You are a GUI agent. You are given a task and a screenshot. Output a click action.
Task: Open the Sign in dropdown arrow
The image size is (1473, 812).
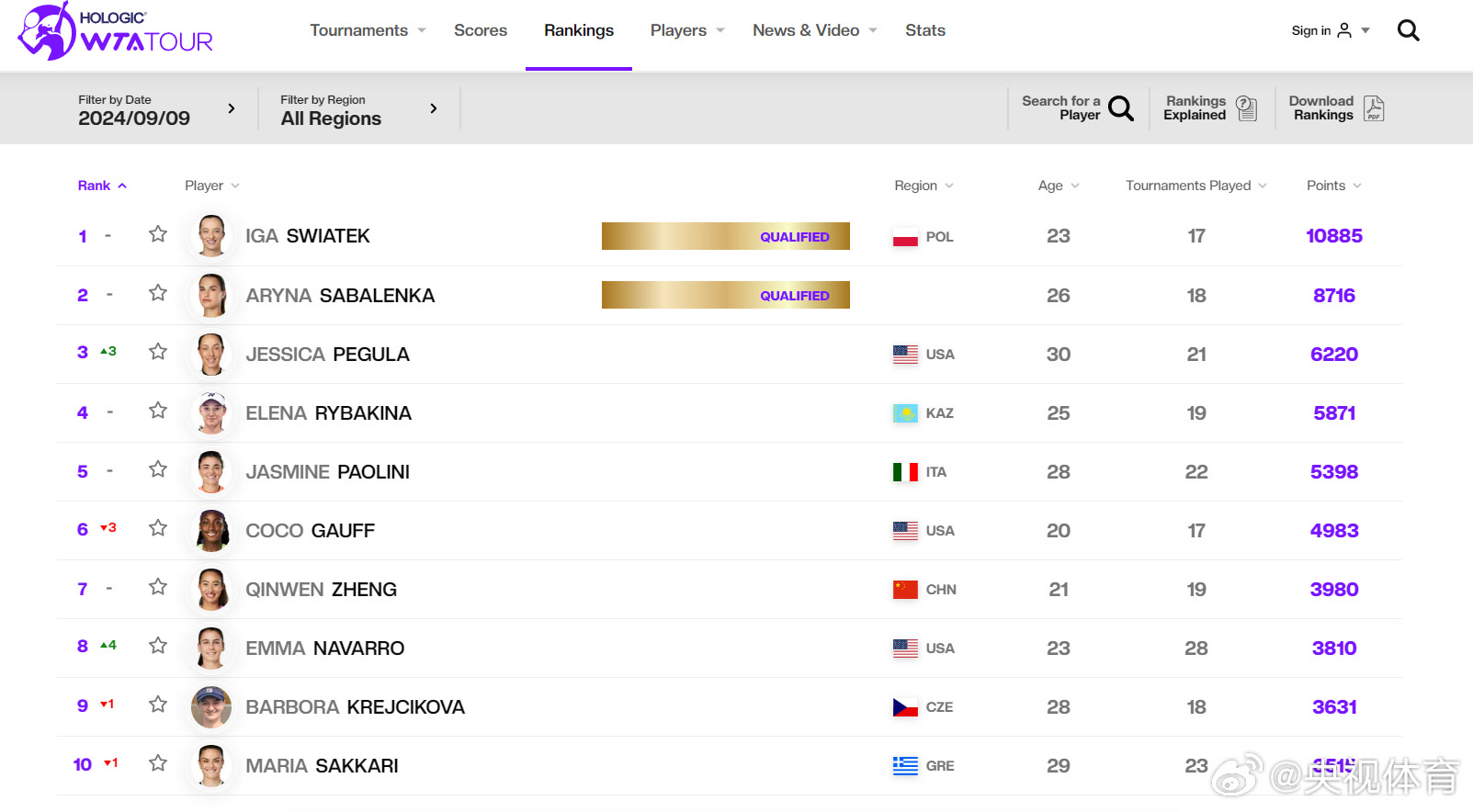[1365, 31]
